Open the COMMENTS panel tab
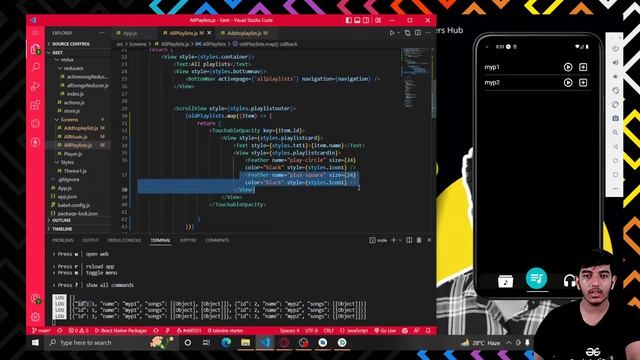 [x=217, y=240]
